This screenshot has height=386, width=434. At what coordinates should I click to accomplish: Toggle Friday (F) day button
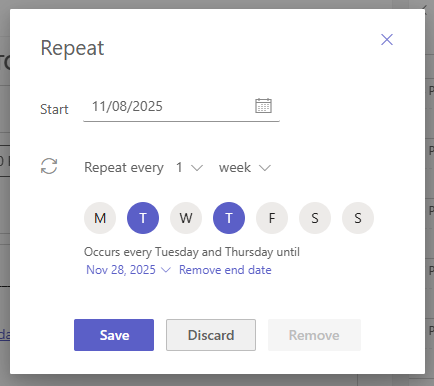point(272,218)
